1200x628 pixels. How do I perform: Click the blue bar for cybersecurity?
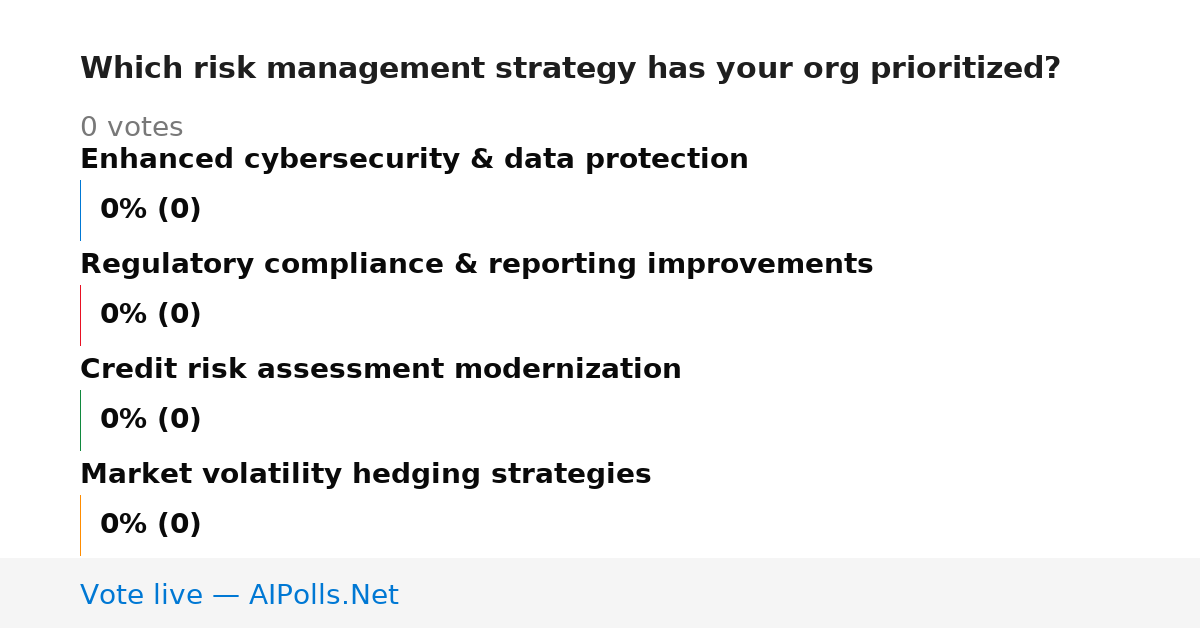click(80, 210)
